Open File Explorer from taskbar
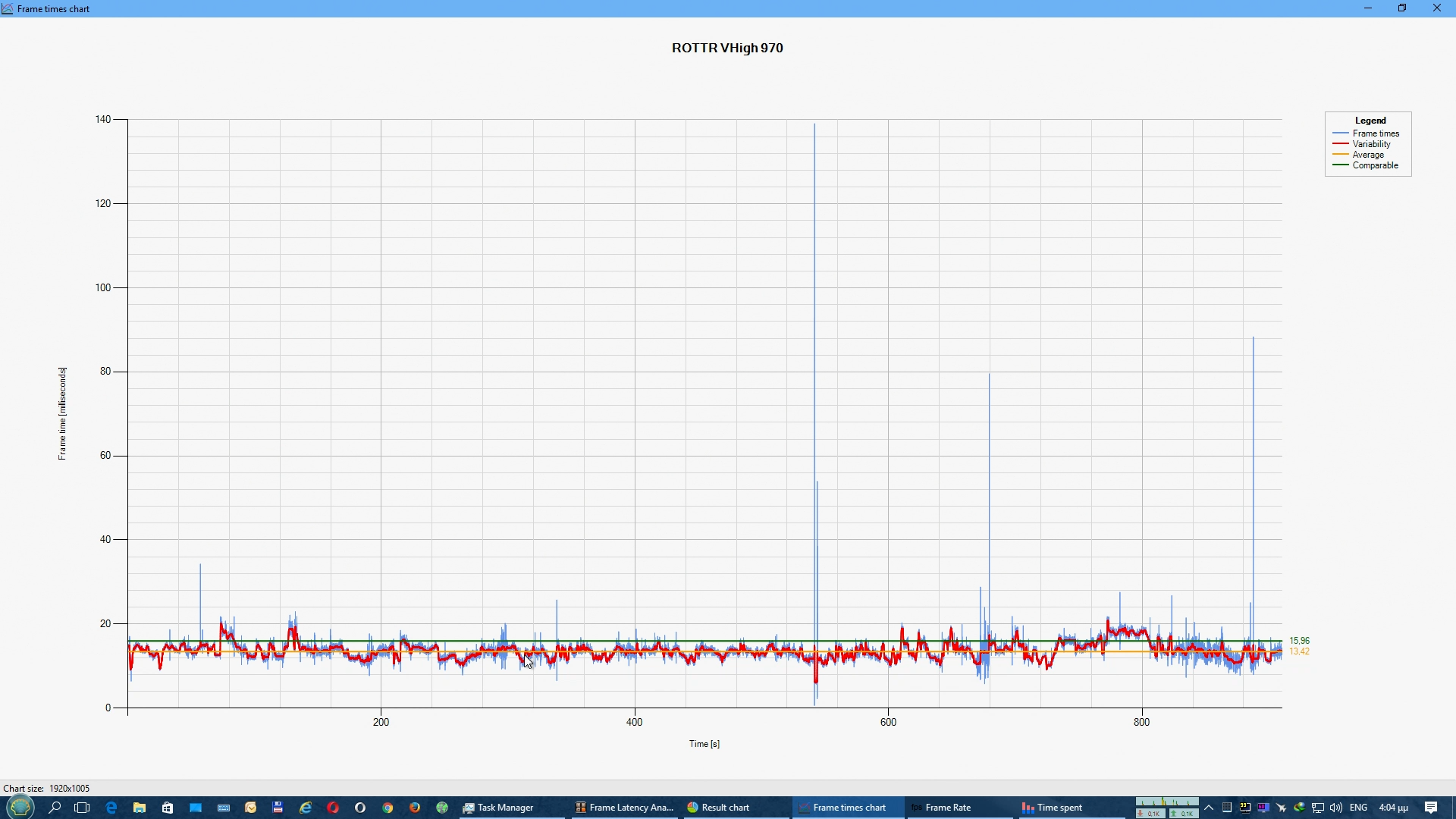1456x819 pixels. (x=139, y=808)
